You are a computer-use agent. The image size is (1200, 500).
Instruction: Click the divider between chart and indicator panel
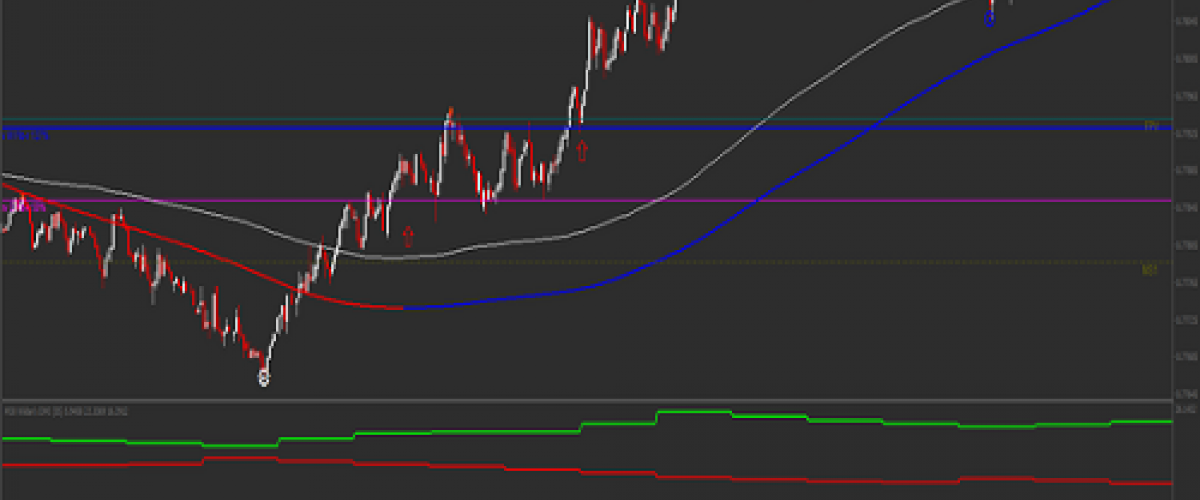600,401
